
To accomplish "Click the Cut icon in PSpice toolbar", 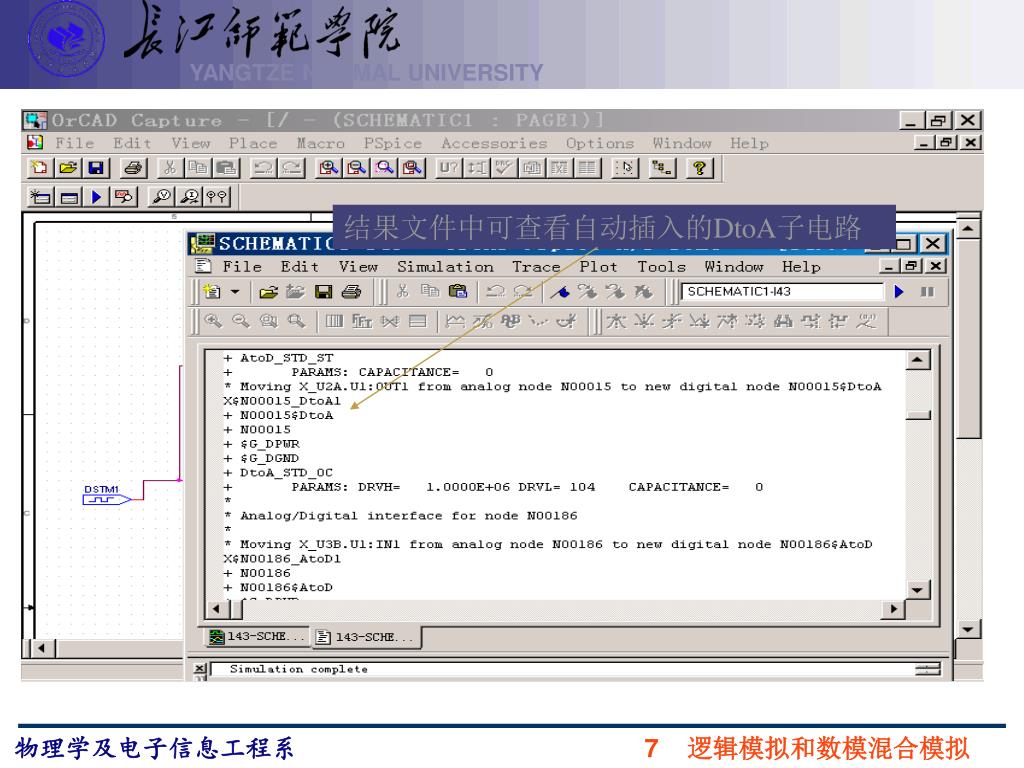I will click(x=402, y=291).
